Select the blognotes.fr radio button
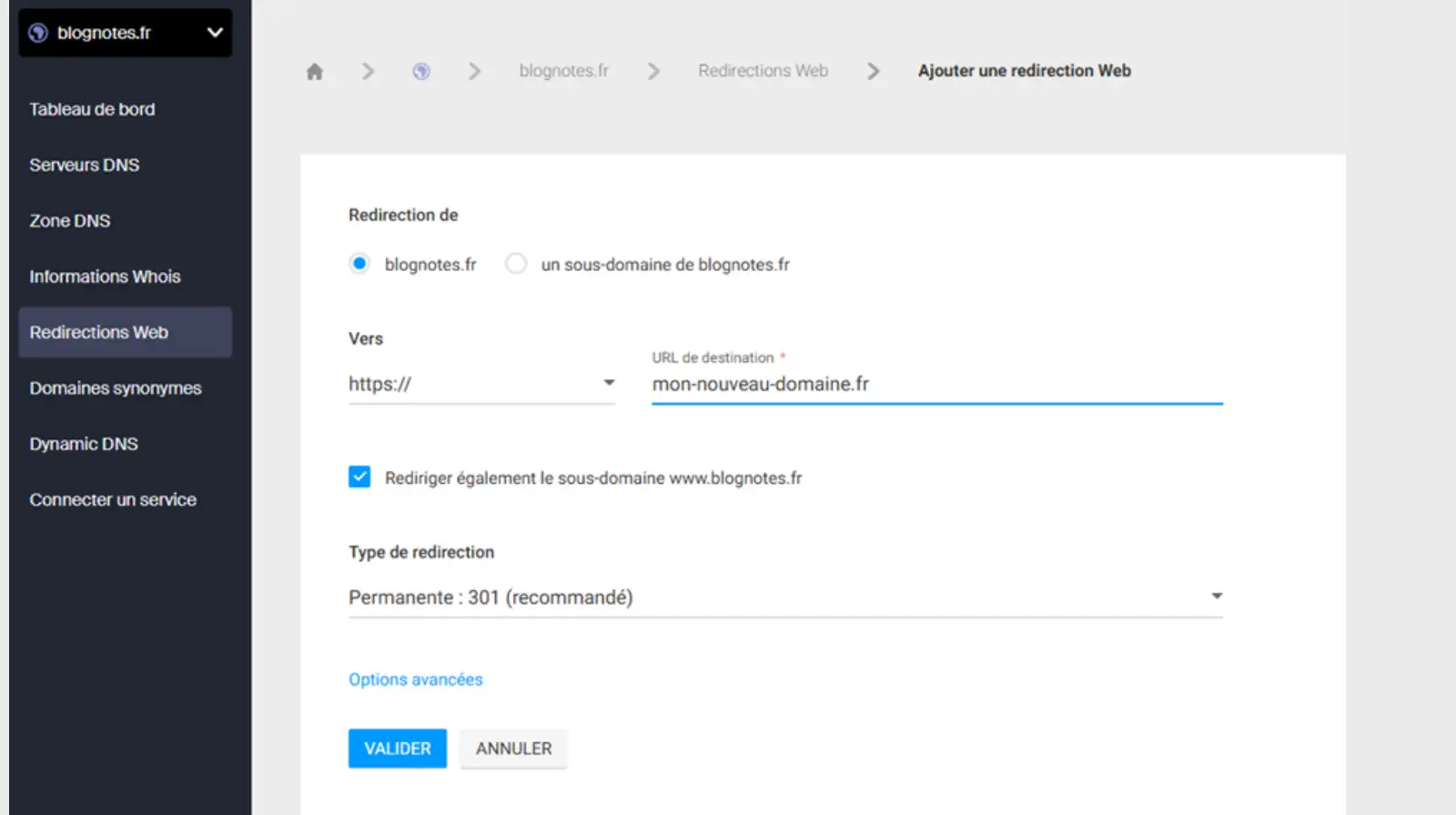This screenshot has height=815, width=1456. [359, 264]
